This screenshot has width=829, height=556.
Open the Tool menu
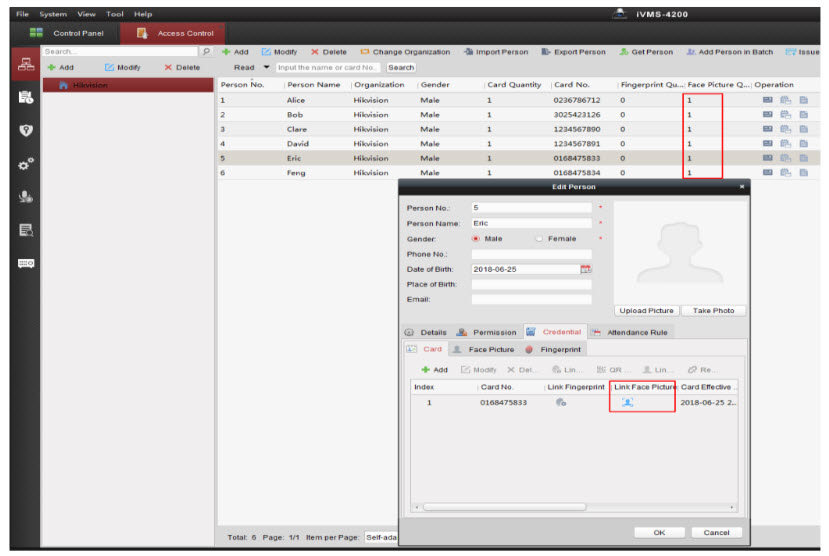[115, 14]
